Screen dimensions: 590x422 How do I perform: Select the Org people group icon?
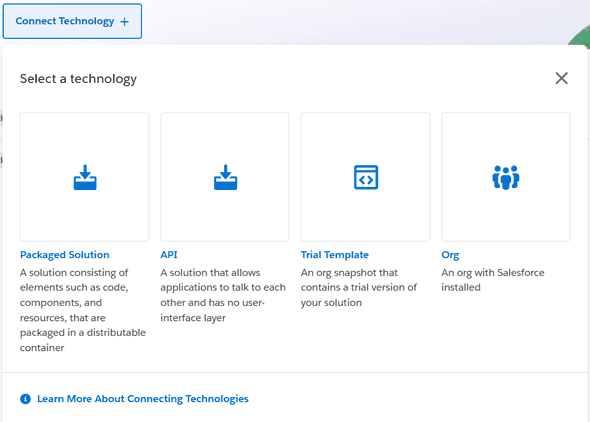pos(506,177)
